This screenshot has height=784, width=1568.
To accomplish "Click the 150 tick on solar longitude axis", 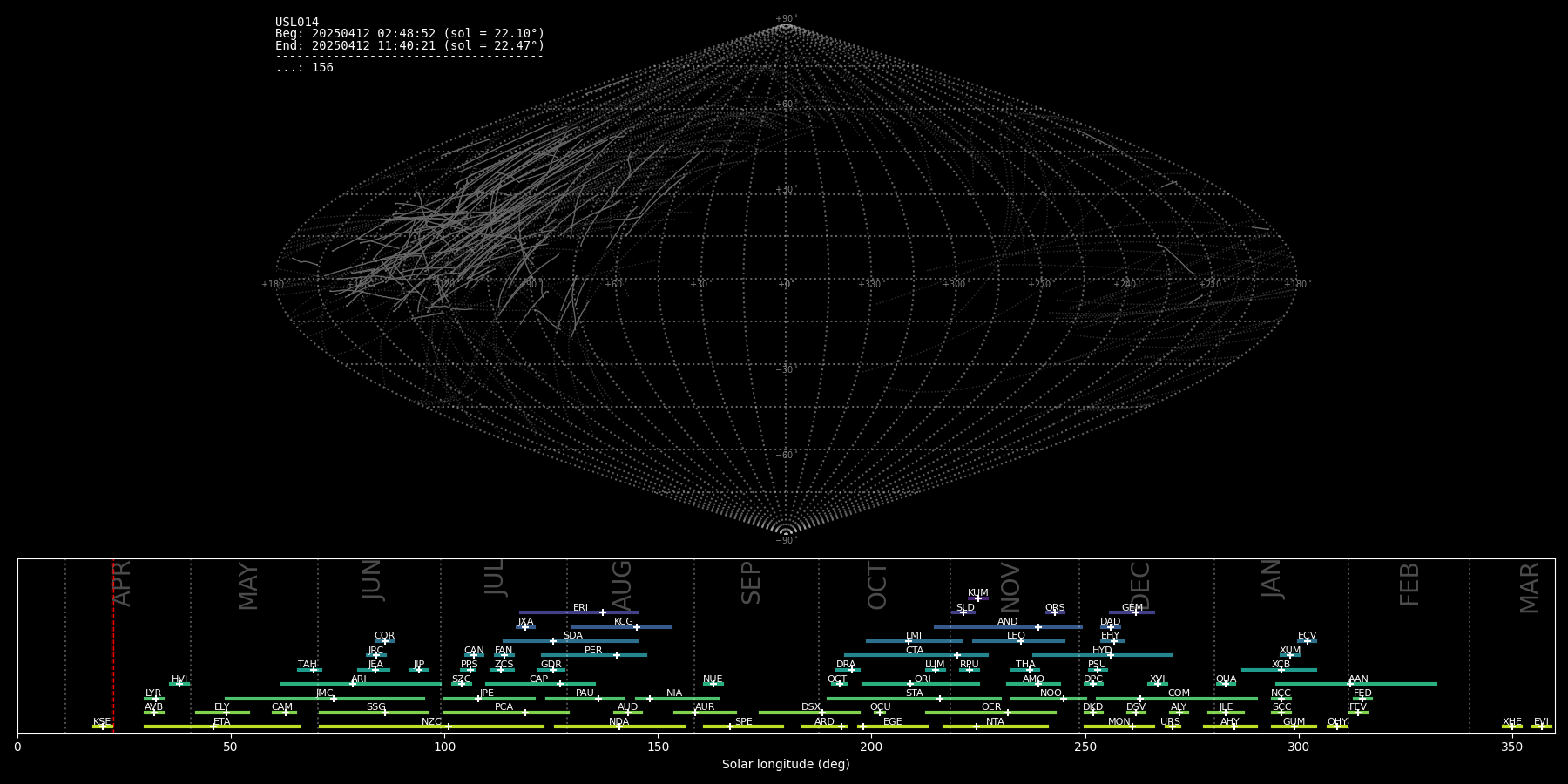I will (658, 747).
